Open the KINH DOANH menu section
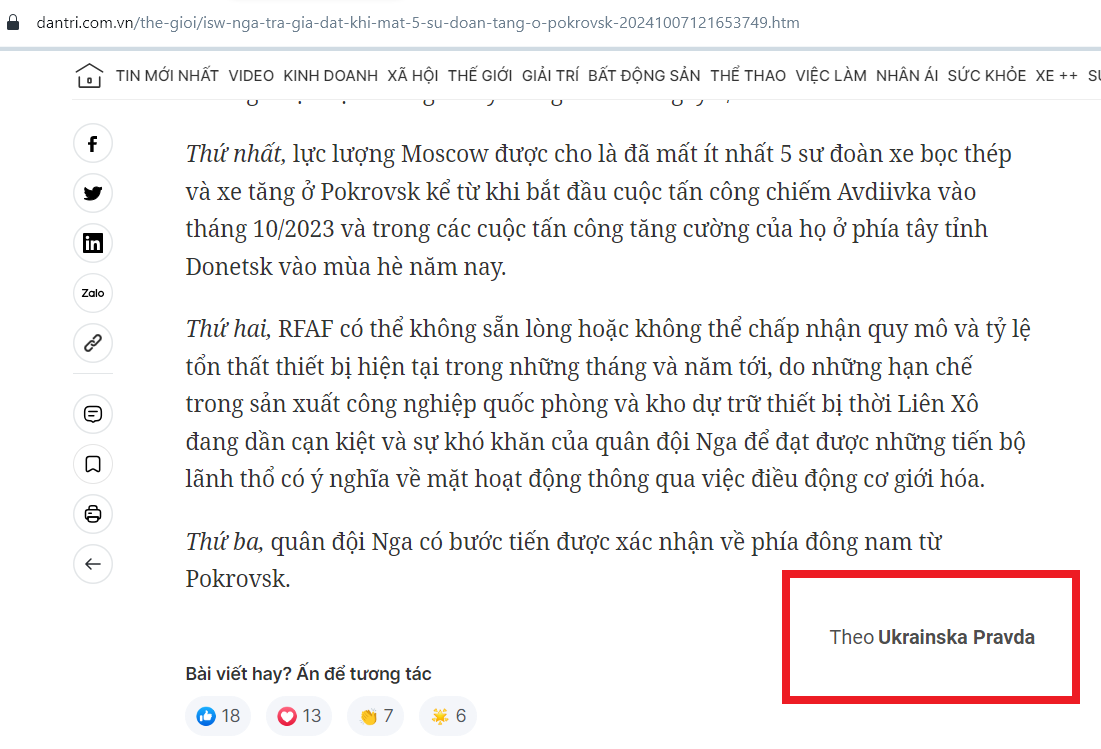This screenshot has height=749, width=1101. [x=331, y=76]
